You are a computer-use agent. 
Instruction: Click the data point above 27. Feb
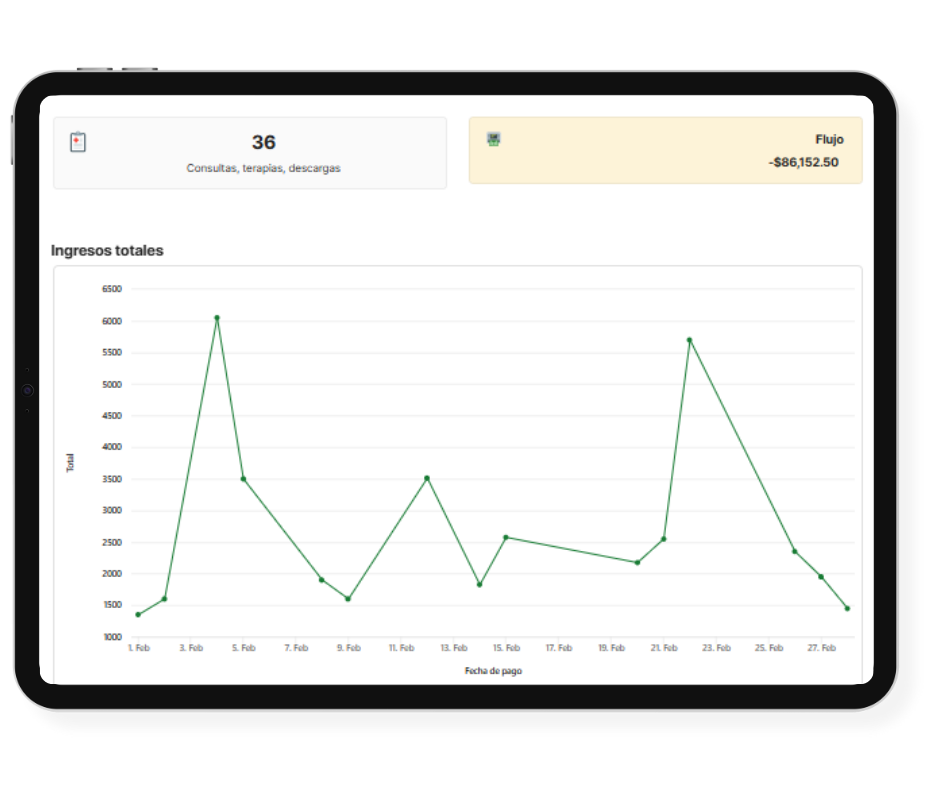pyautogui.click(x=821, y=577)
